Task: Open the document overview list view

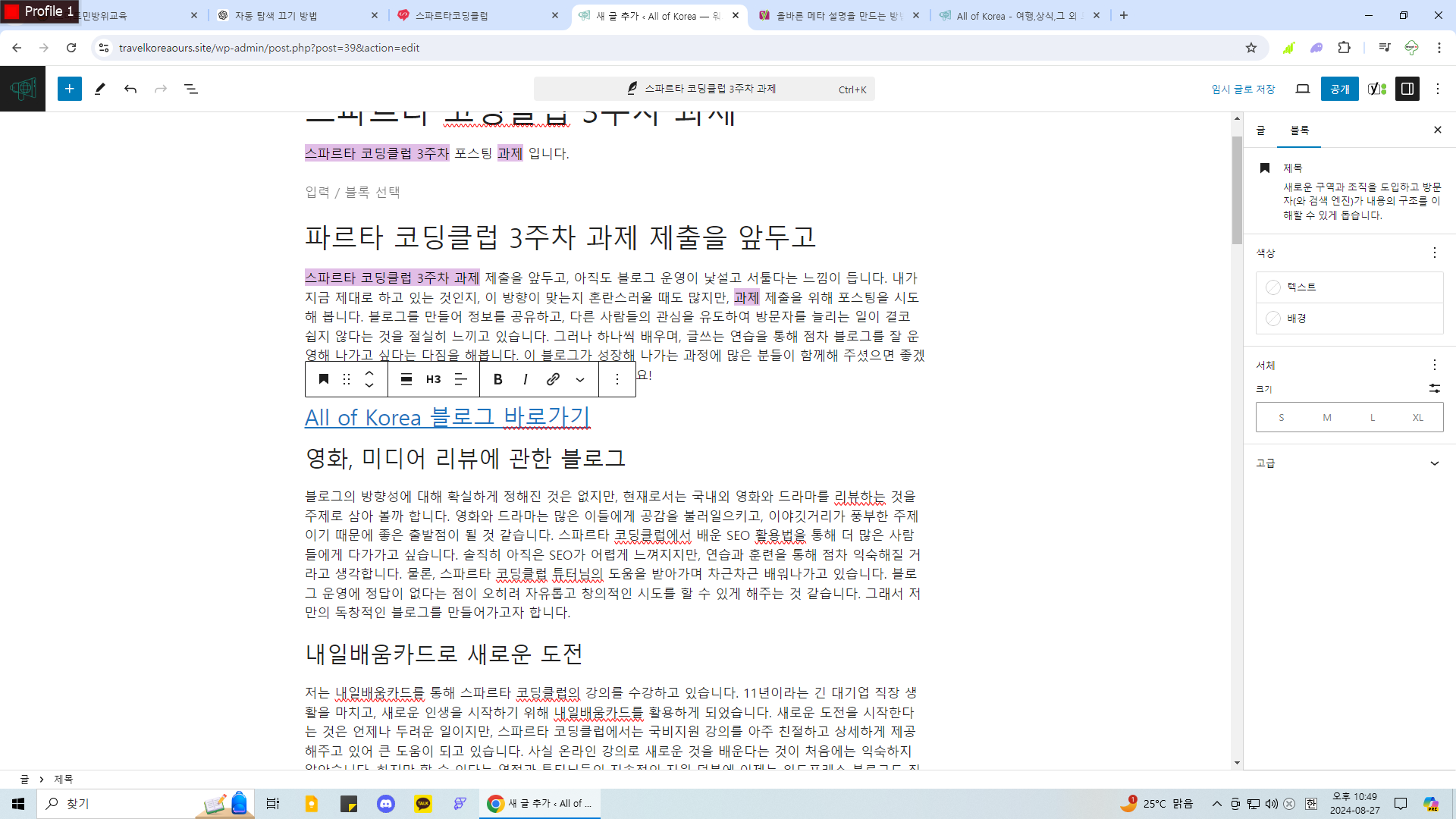Action: (191, 89)
